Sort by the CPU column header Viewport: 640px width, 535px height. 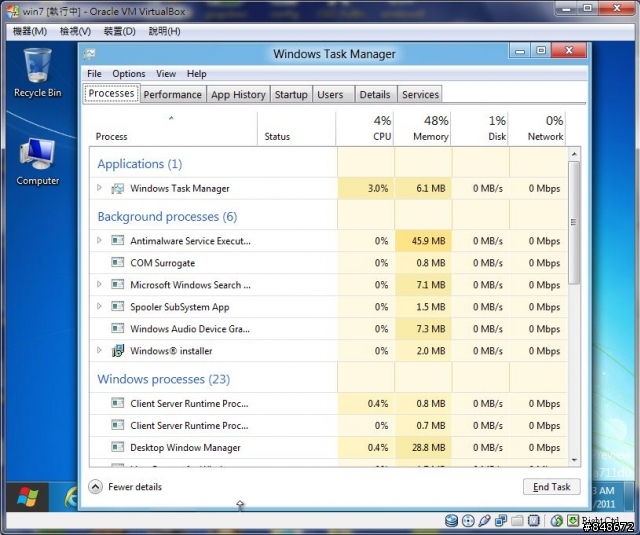tap(365, 129)
